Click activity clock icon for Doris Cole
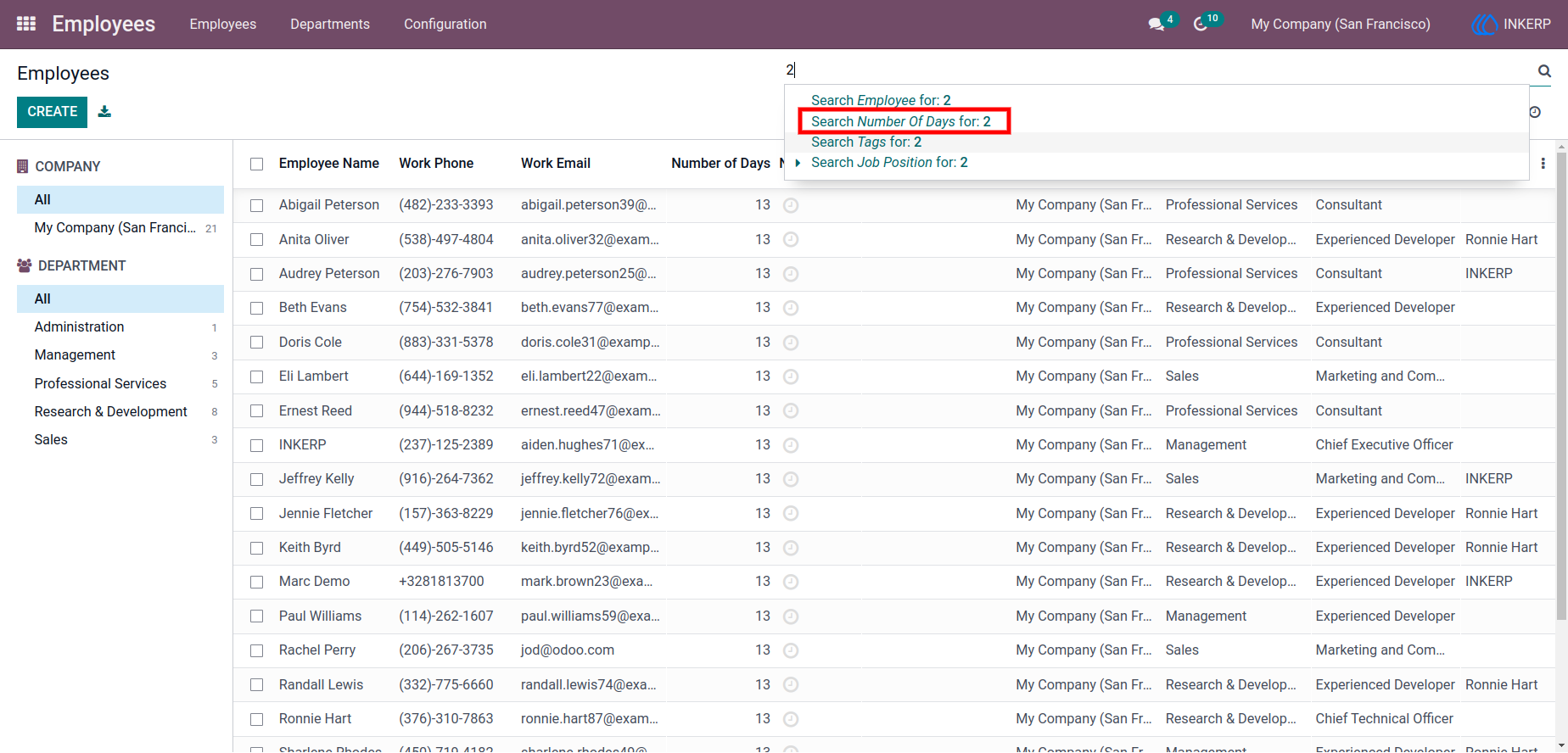The image size is (1568, 753). point(791,343)
